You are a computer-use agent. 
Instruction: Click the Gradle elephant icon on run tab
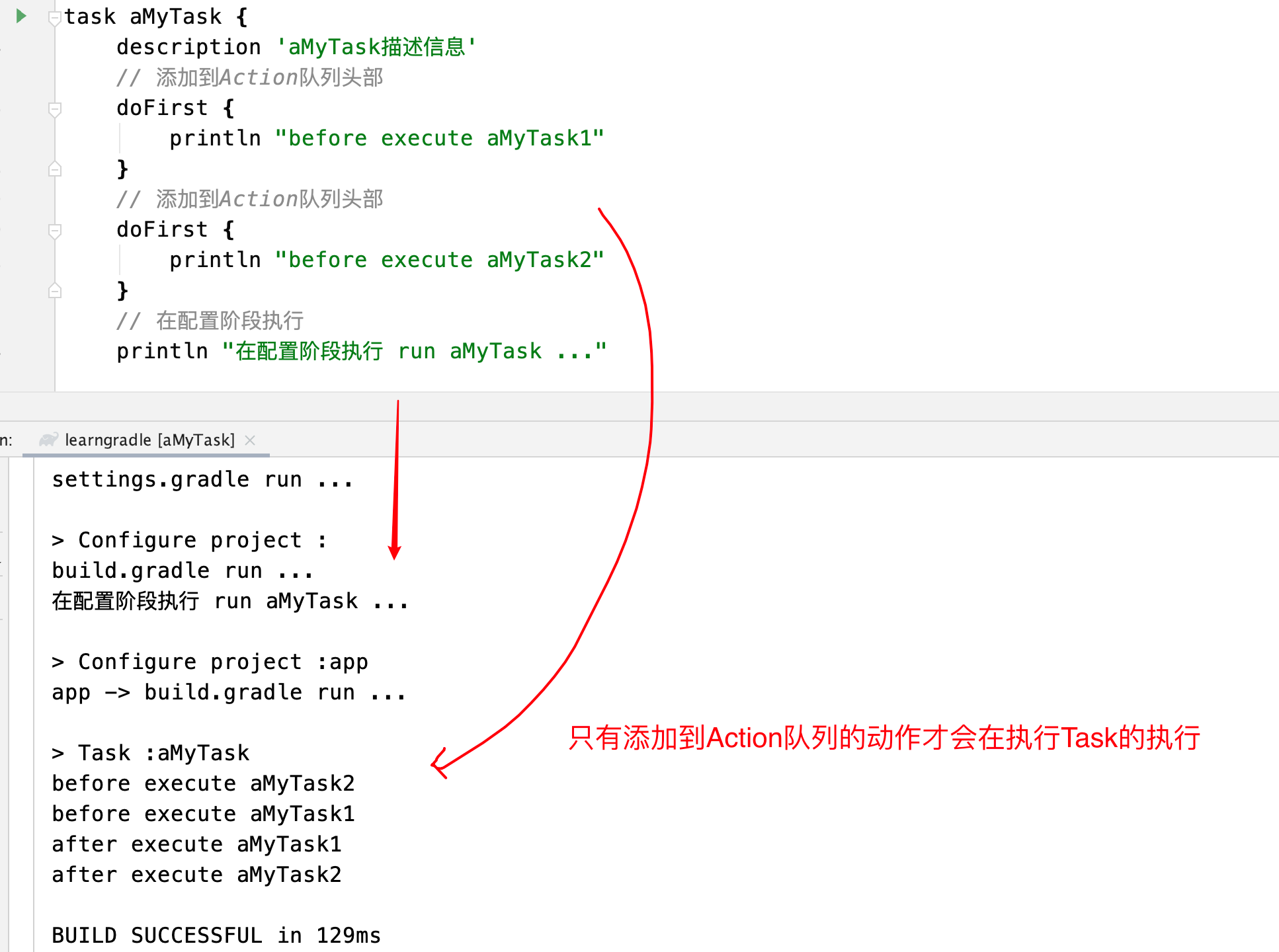click(x=48, y=440)
